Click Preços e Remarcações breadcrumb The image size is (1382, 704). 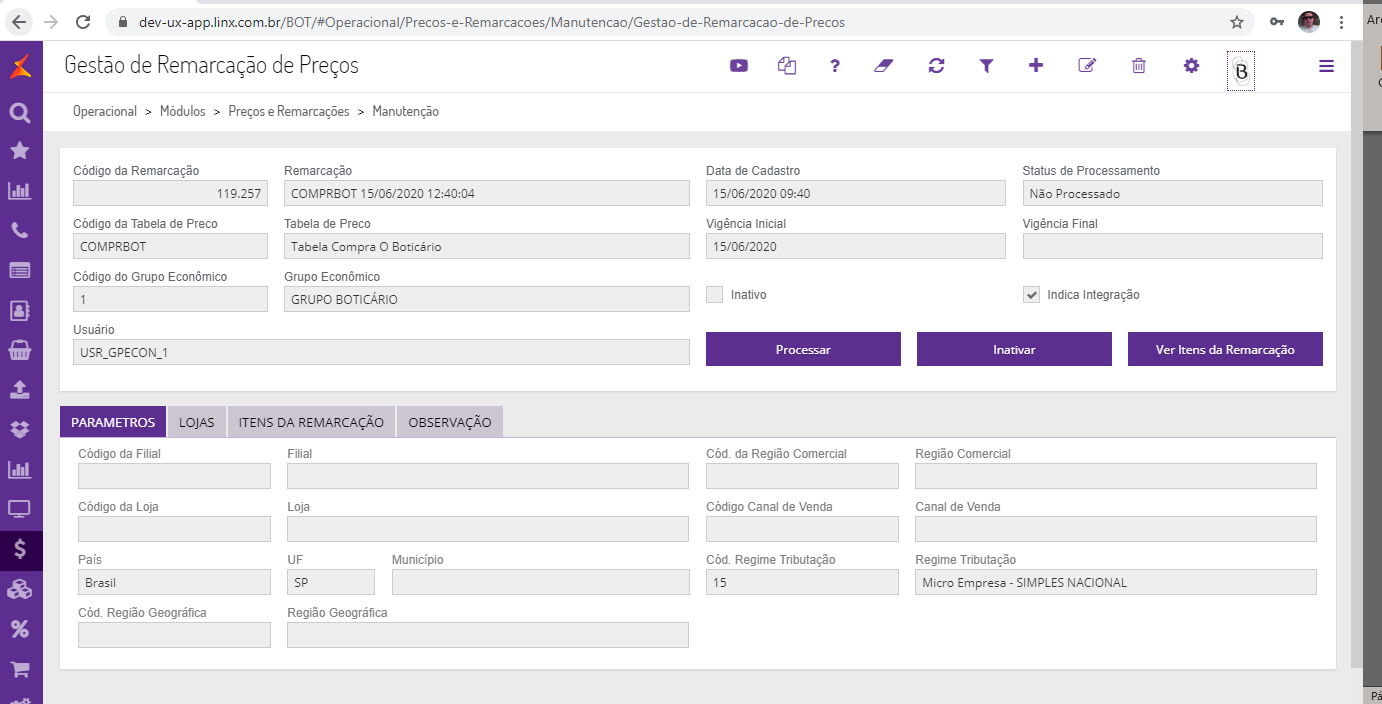pyautogui.click(x=289, y=112)
